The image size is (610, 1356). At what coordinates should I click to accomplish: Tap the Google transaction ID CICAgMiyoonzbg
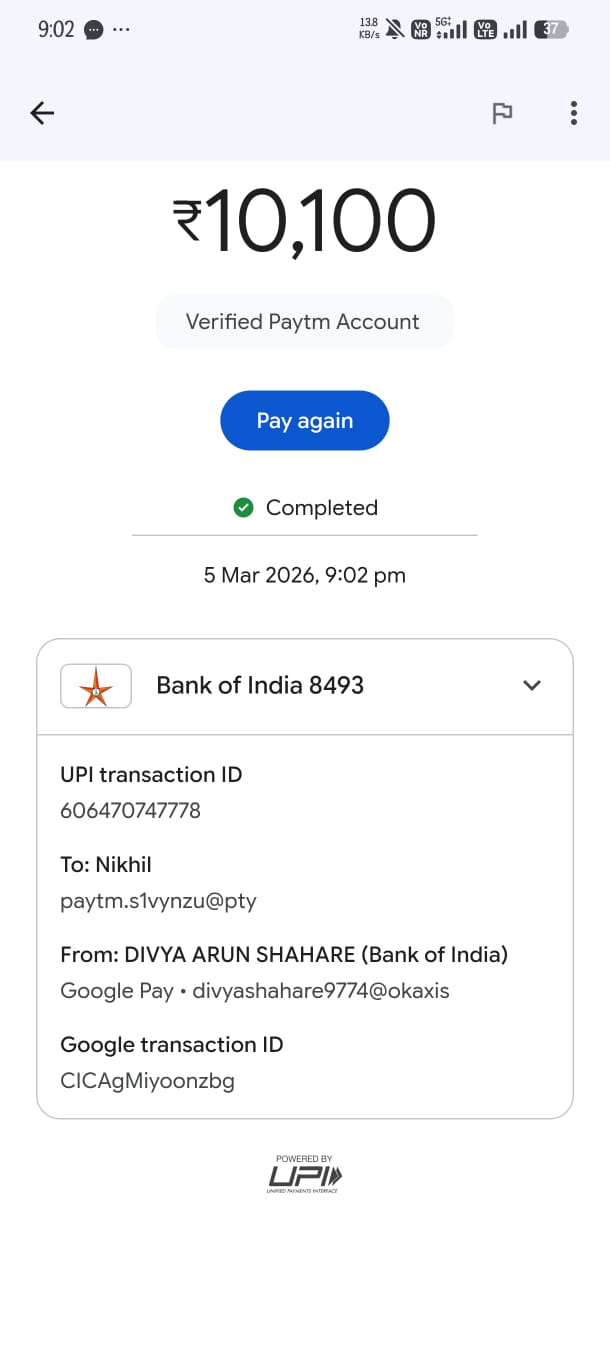point(147,1081)
